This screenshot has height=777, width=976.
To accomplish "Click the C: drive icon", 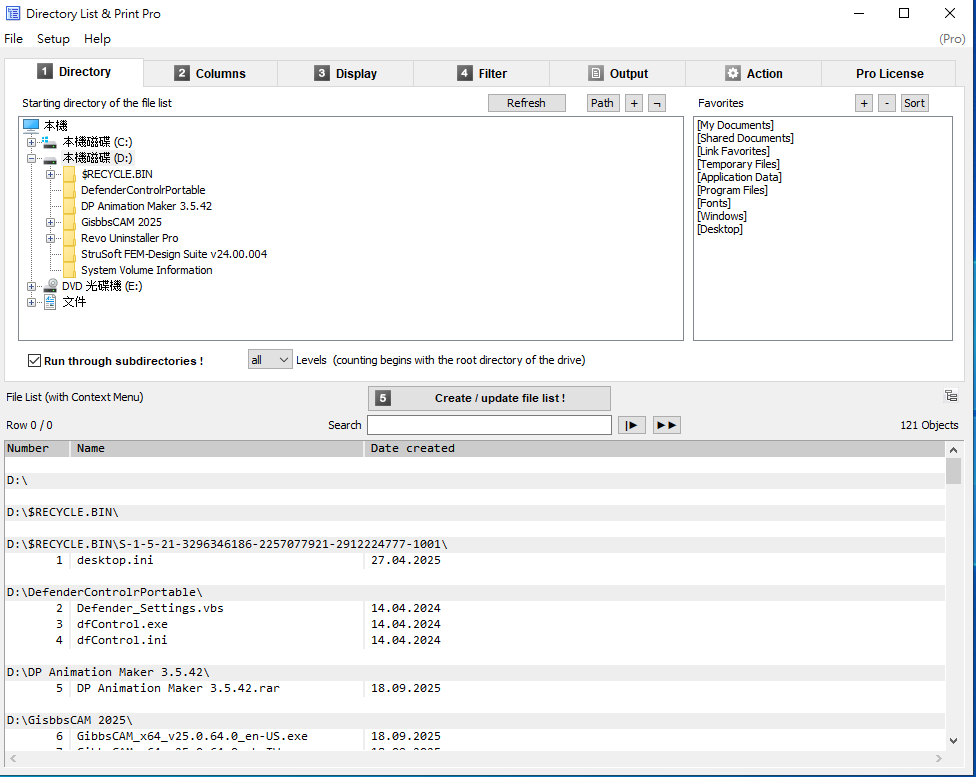I will tap(49, 143).
